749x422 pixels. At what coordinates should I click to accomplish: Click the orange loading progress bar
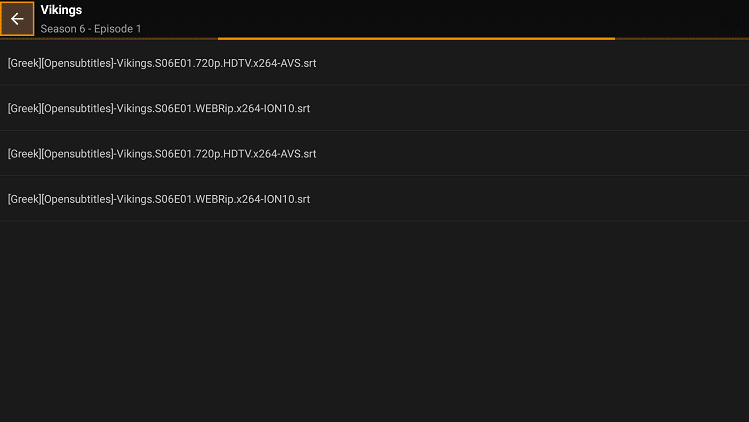(x=415, y=38)
